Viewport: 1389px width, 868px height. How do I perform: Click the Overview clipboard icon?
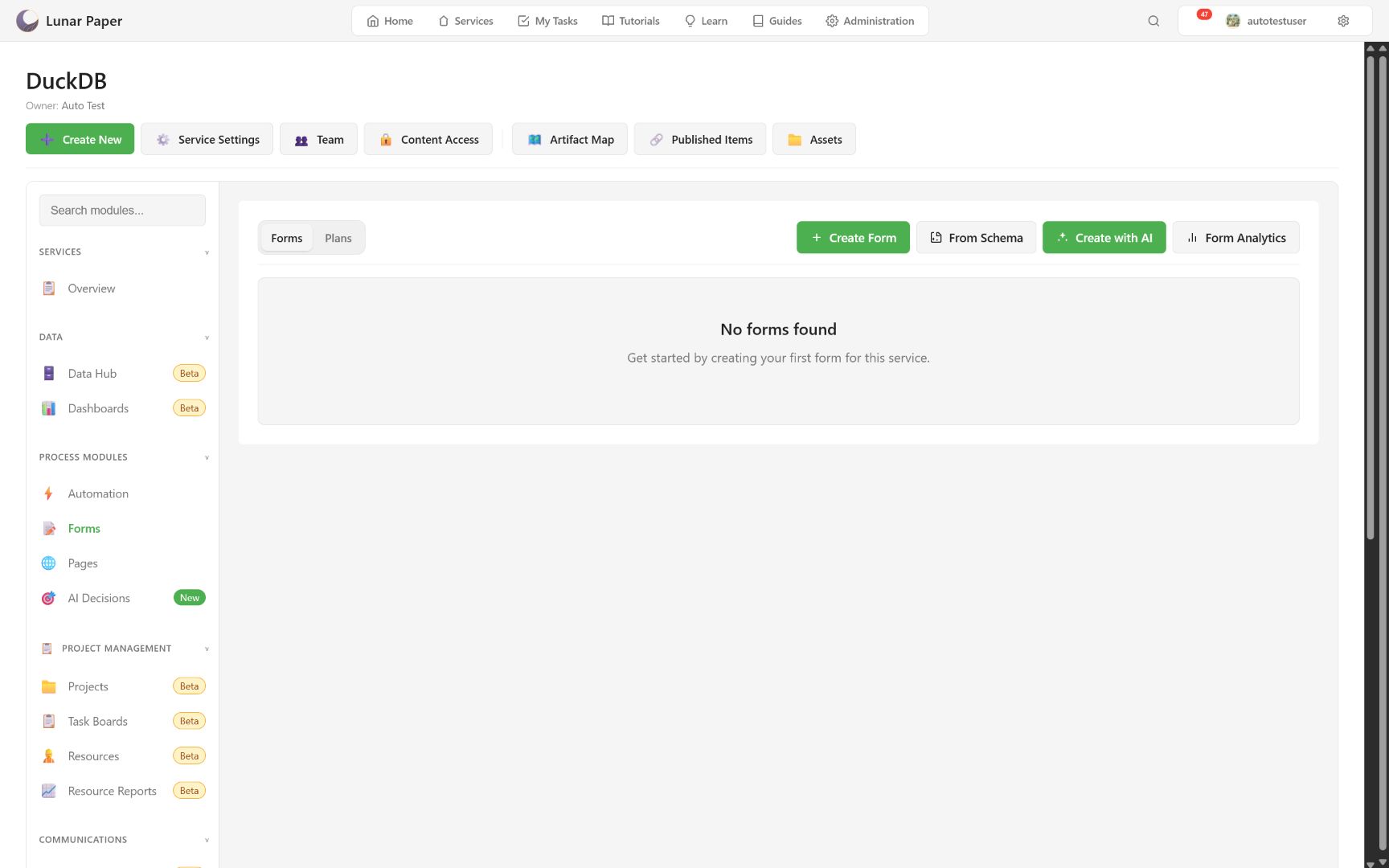click(49, 289)
